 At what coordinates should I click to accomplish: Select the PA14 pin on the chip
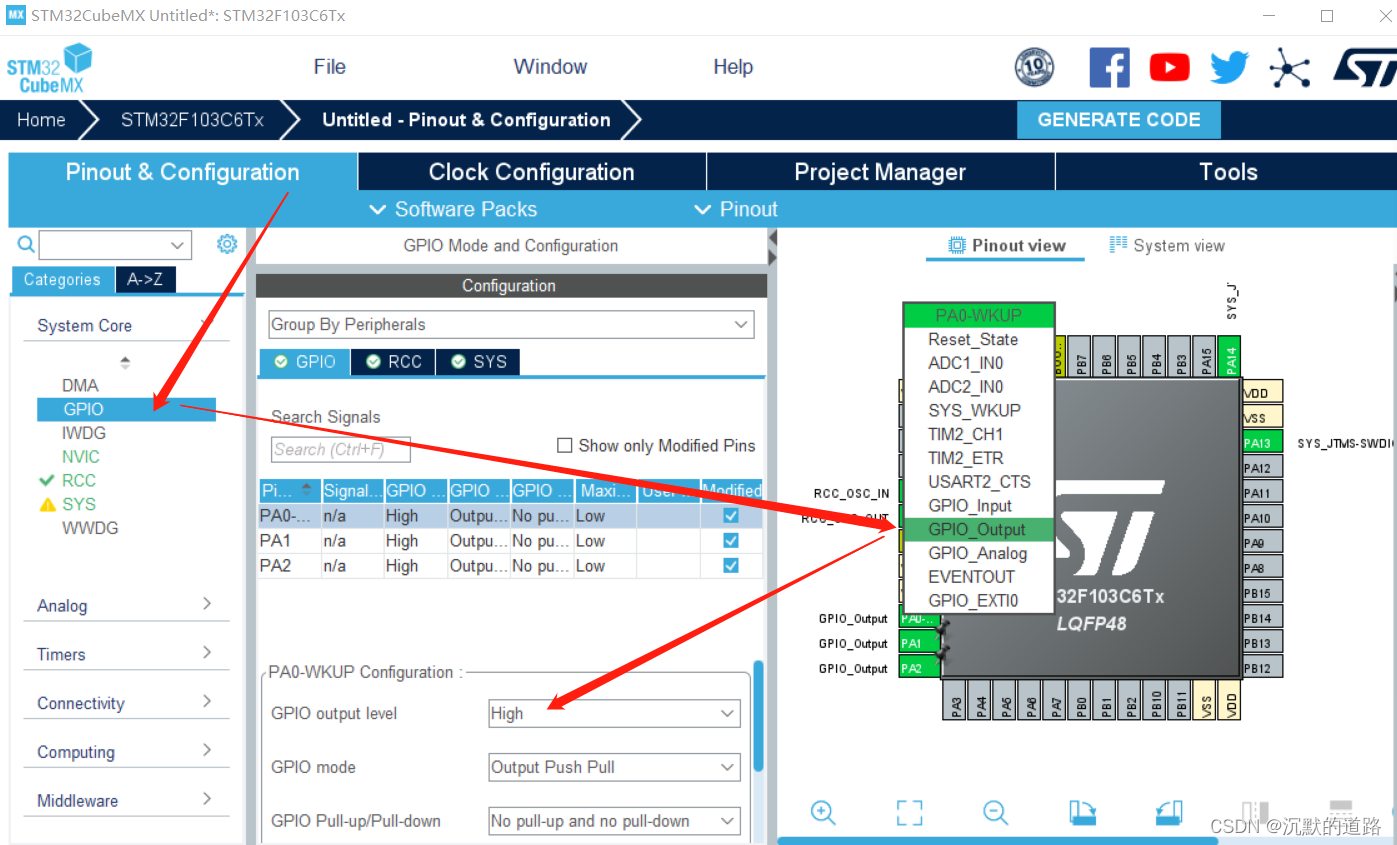coord(1231,356)
